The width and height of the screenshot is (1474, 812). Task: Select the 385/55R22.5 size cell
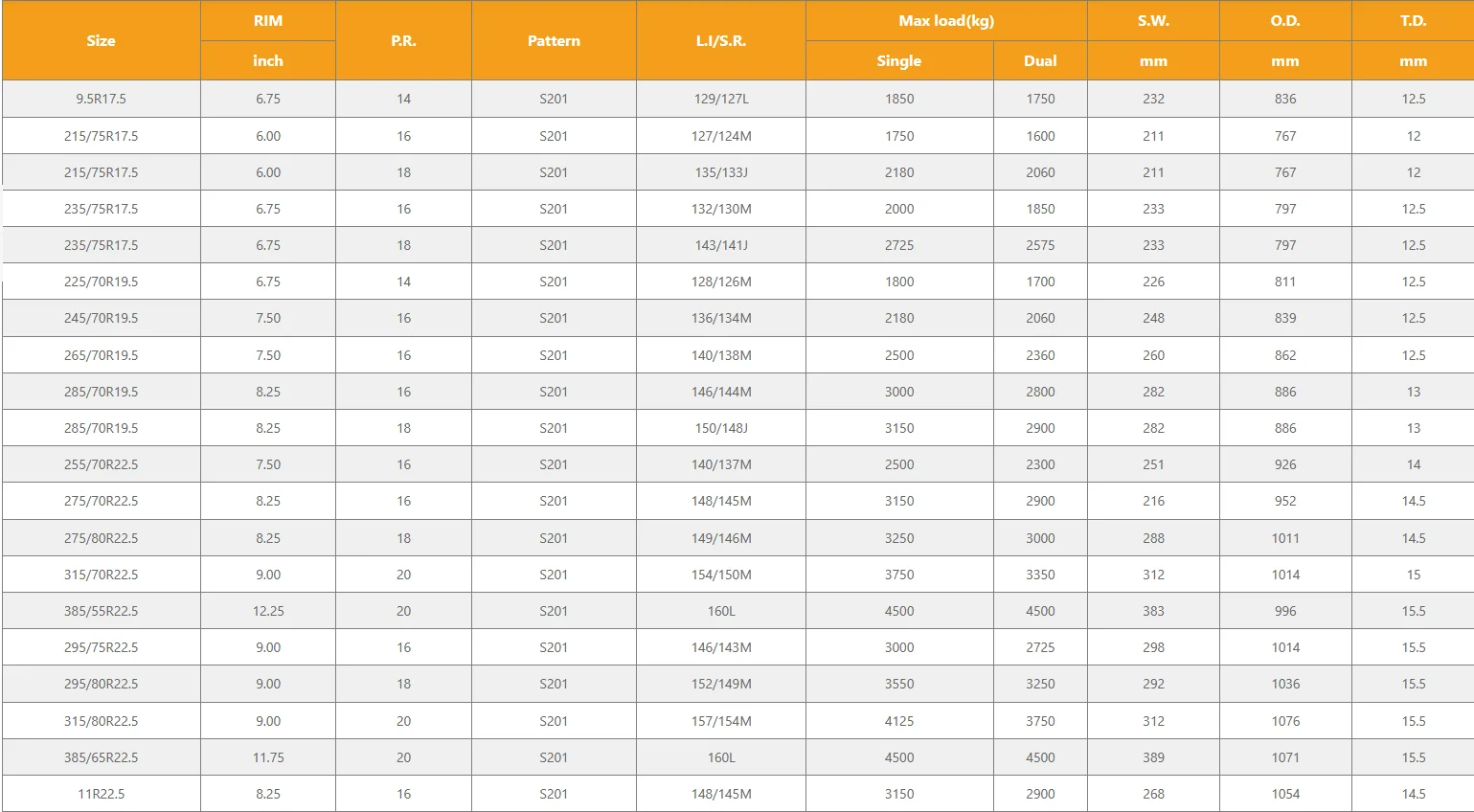coord(101,611)
